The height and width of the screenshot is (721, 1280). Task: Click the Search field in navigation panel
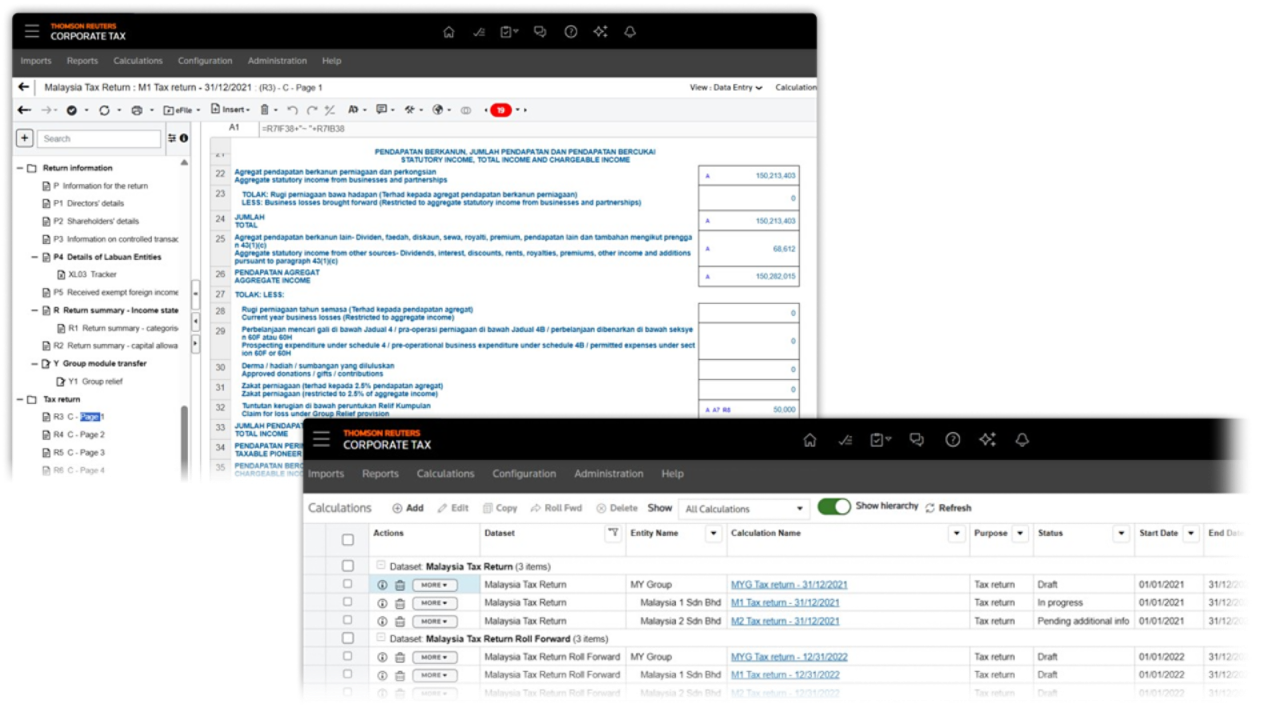tap(99, 139)
